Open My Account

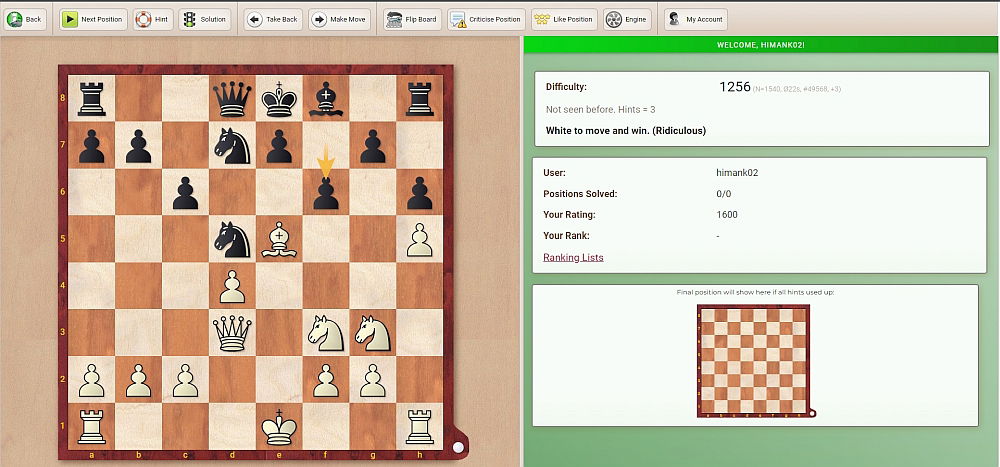[695, 19]
